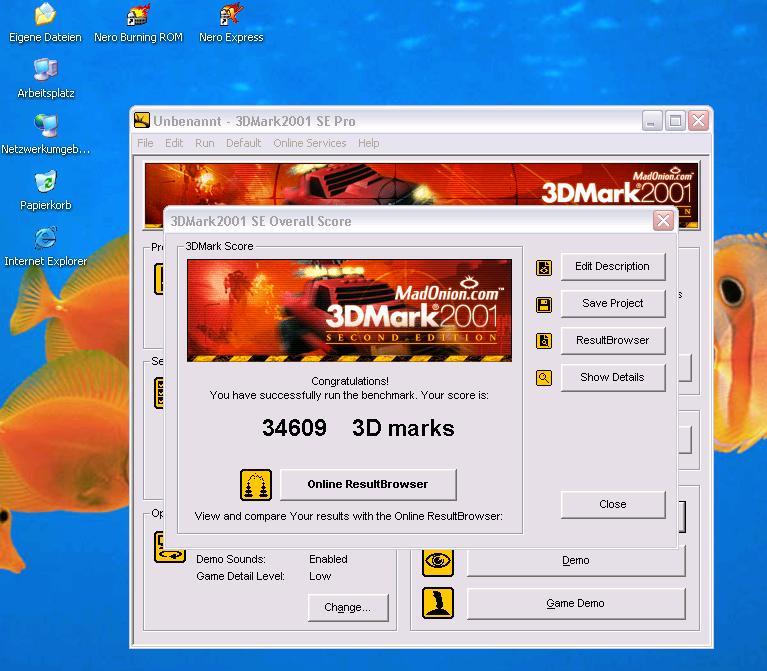Click the Close button in score dialog
The width and height of the screenshot is (767, 671).
(x=613, y=504)
